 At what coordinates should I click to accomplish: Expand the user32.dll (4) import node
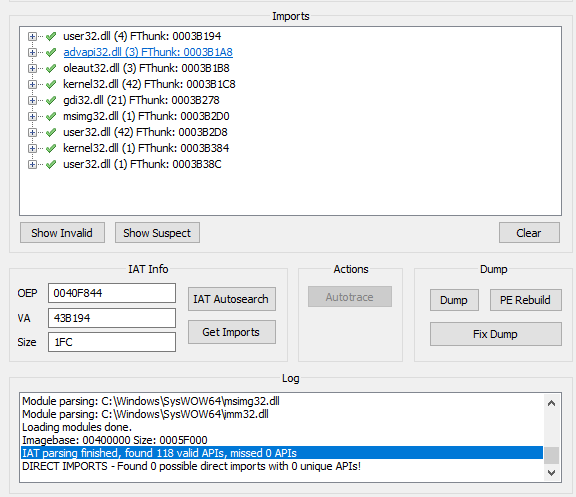click(32, 36)
